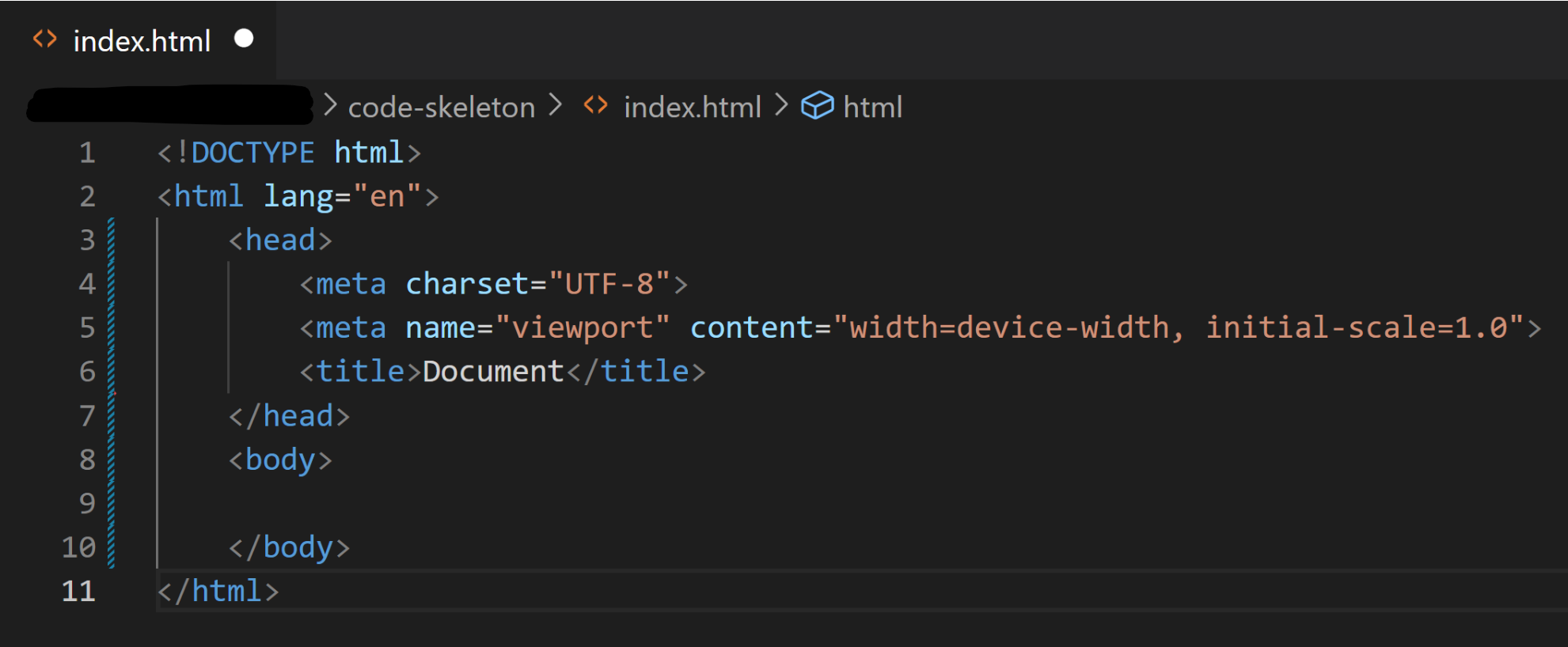Open index.html in the breadcrumb path
The height and width of the screenshot is (647, 1568).
coord(692,107)
